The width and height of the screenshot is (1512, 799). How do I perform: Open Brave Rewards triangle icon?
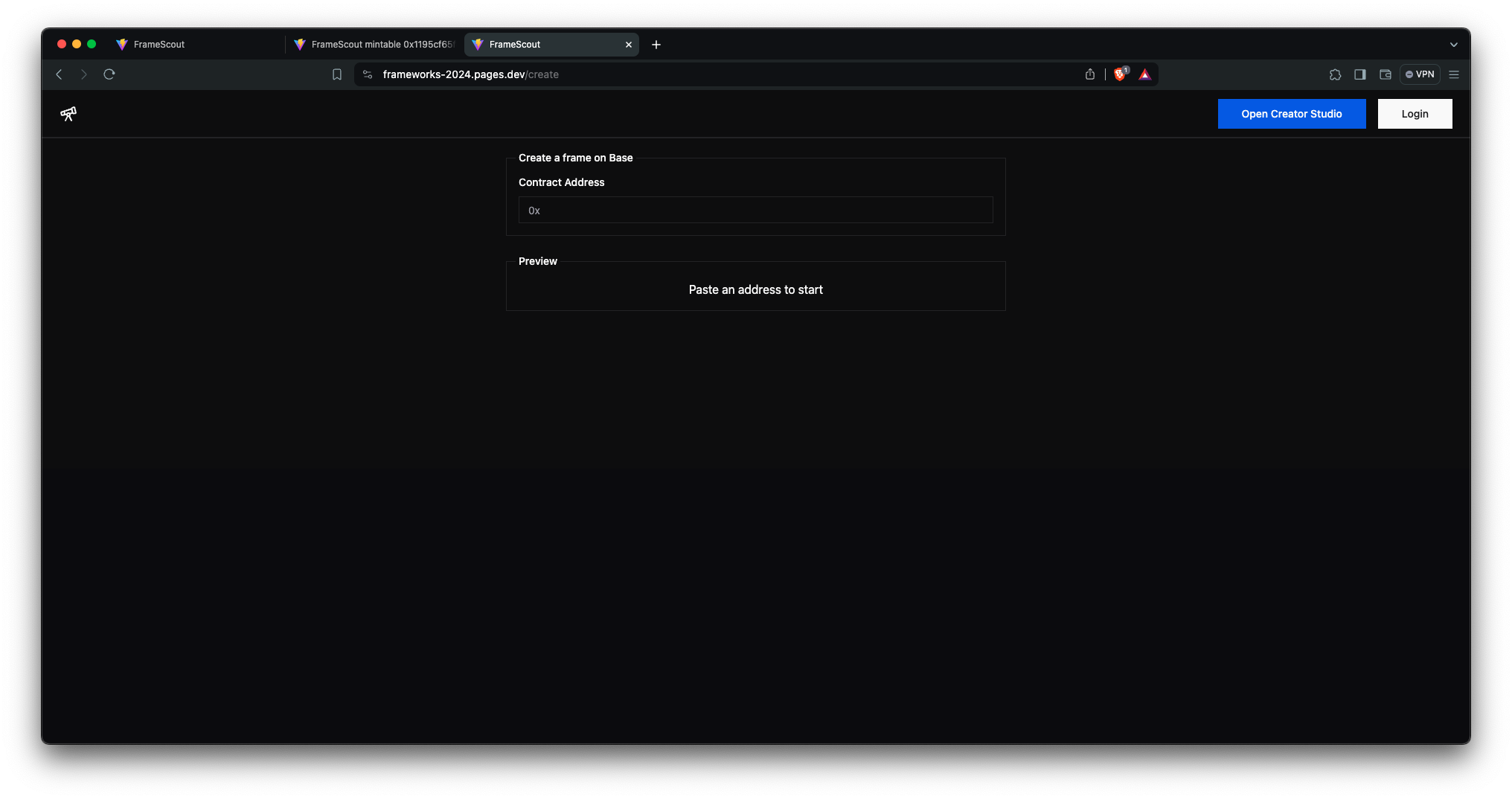[1145, 74]
